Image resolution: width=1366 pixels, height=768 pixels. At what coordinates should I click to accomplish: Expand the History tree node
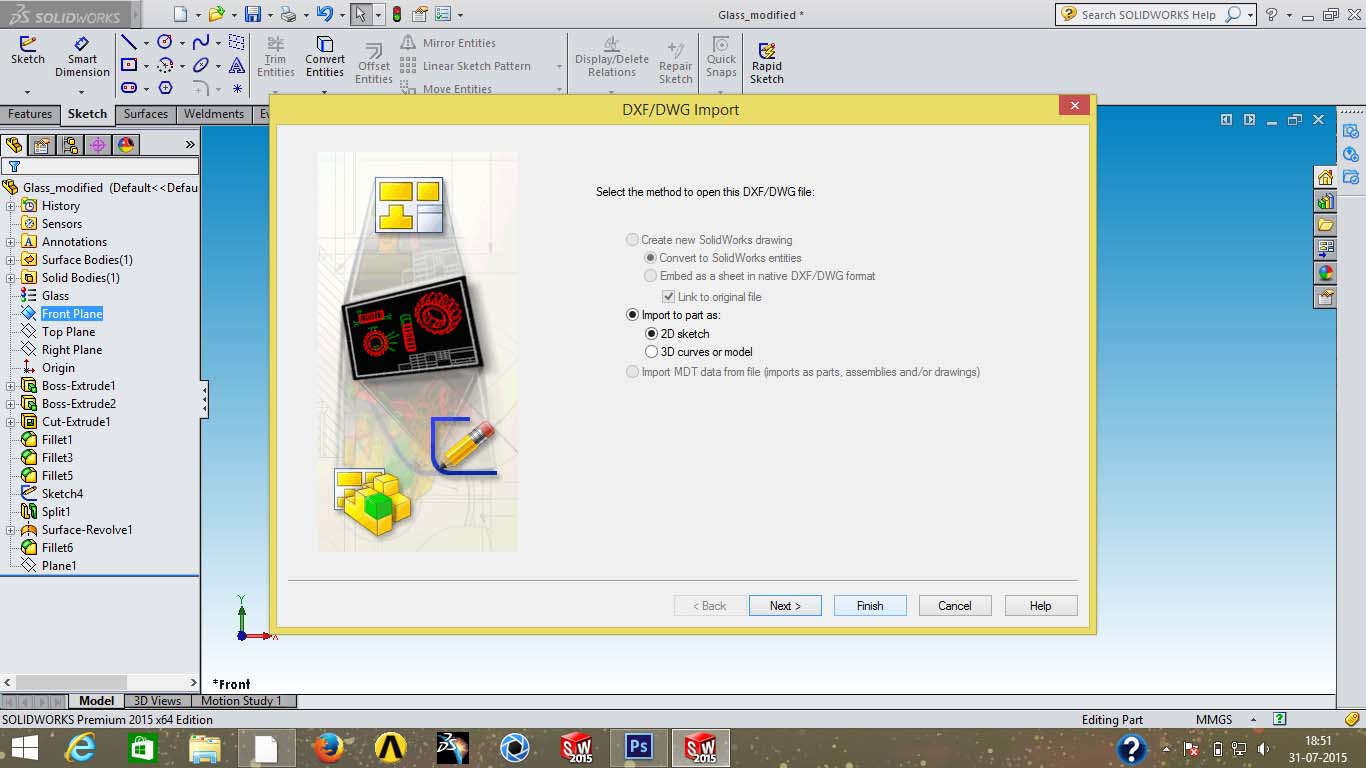coord(11,206)
